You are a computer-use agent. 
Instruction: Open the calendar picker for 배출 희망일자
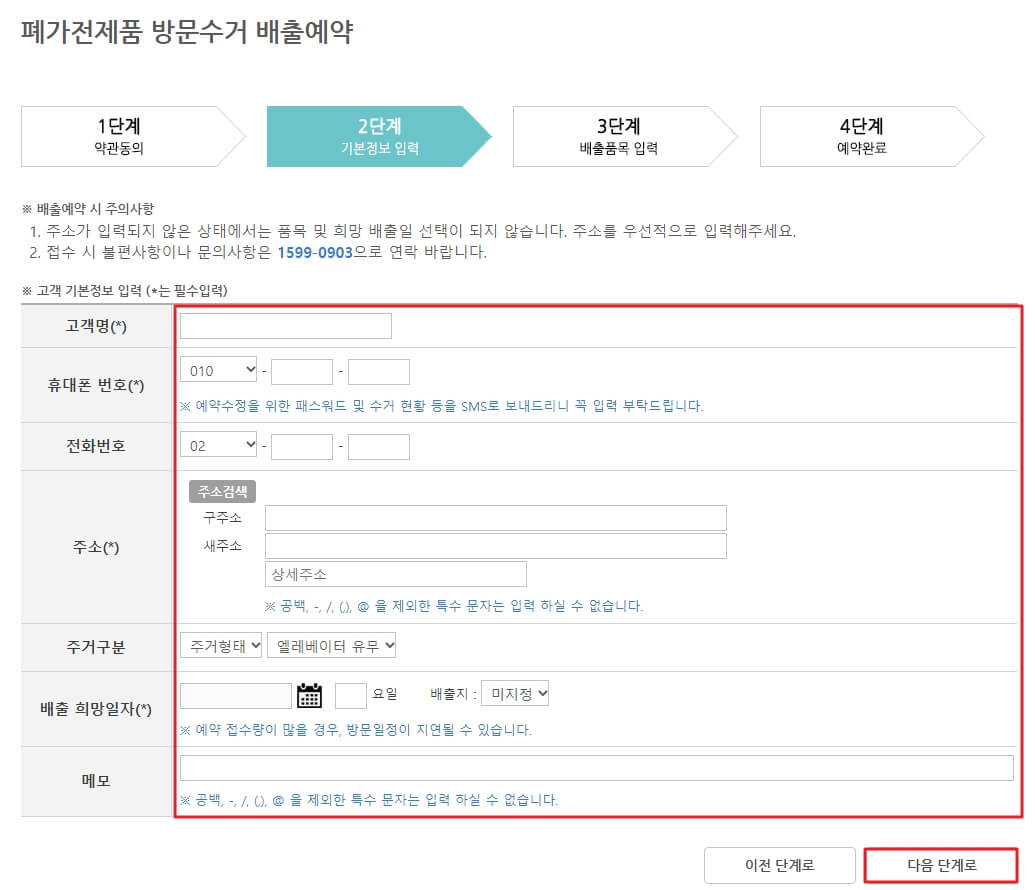(x=309, y=693)
